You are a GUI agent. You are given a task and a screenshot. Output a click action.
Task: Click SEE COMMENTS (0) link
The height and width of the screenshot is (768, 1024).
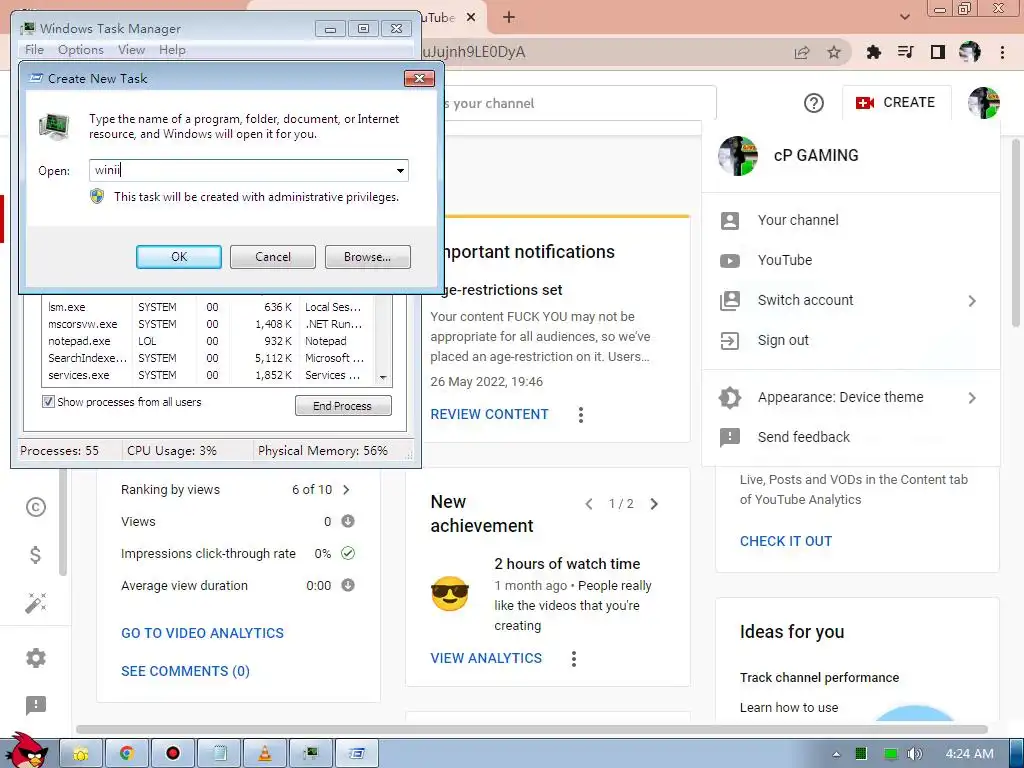point(185,671)
